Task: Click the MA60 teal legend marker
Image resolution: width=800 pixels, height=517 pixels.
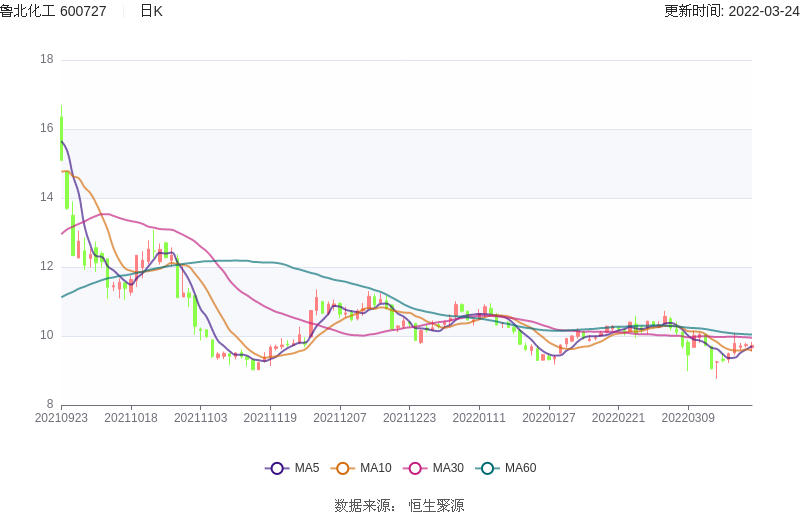Action: [488, 468]
